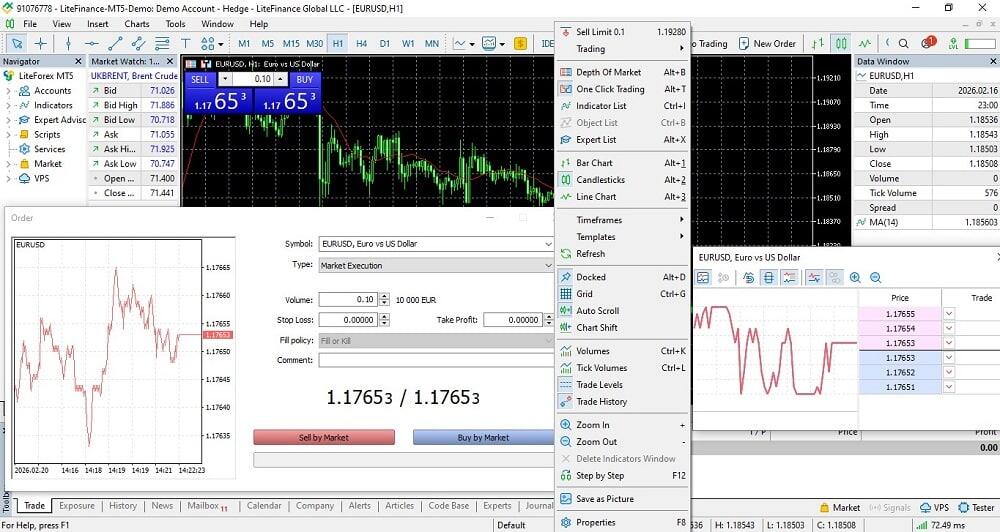This screenshot has height=532, width=1000.
Task: Click the LVL connection icon
Action: tap(953, 43)
